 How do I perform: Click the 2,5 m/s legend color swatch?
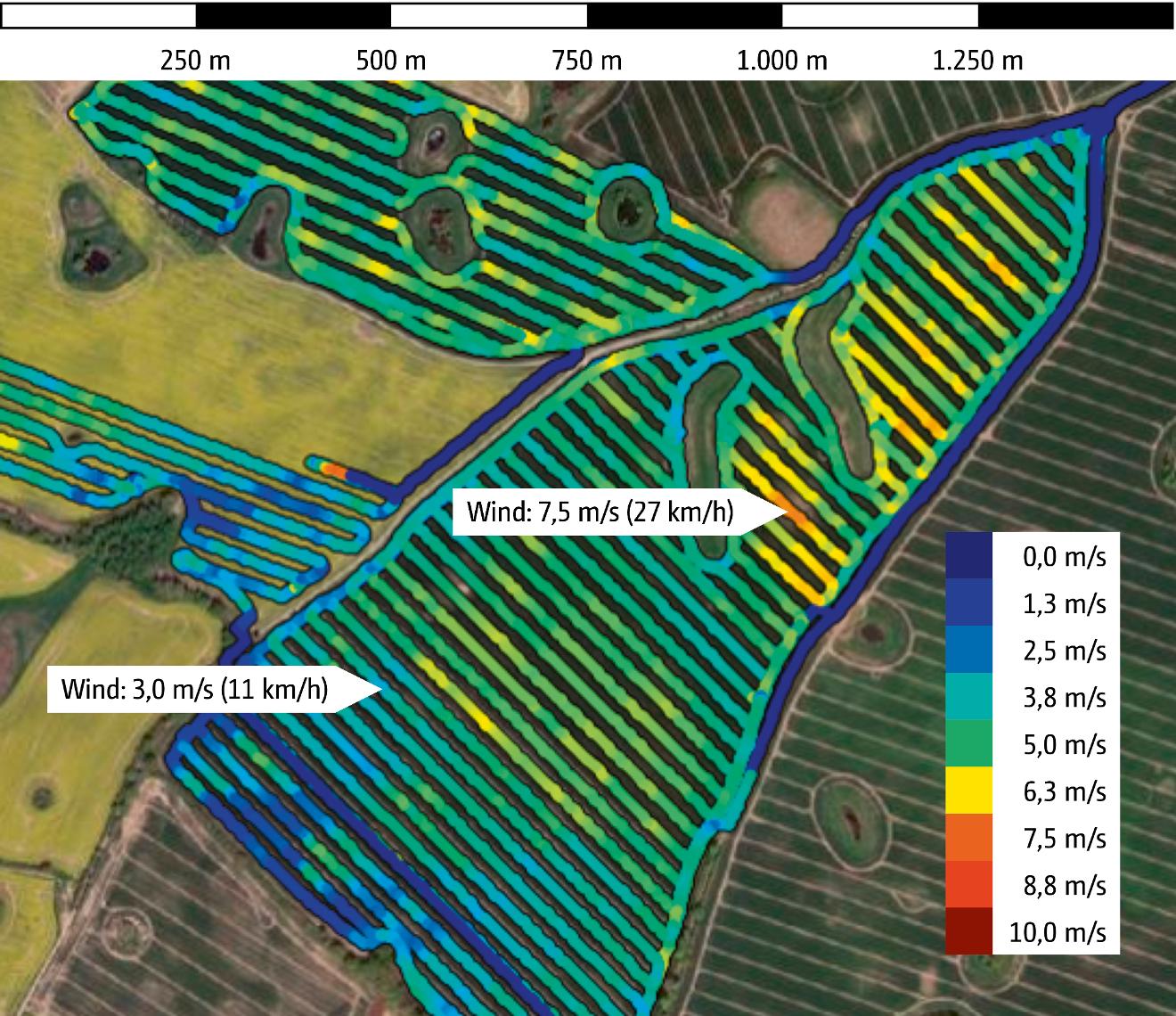pyautogui.click(x=968, y=651)
